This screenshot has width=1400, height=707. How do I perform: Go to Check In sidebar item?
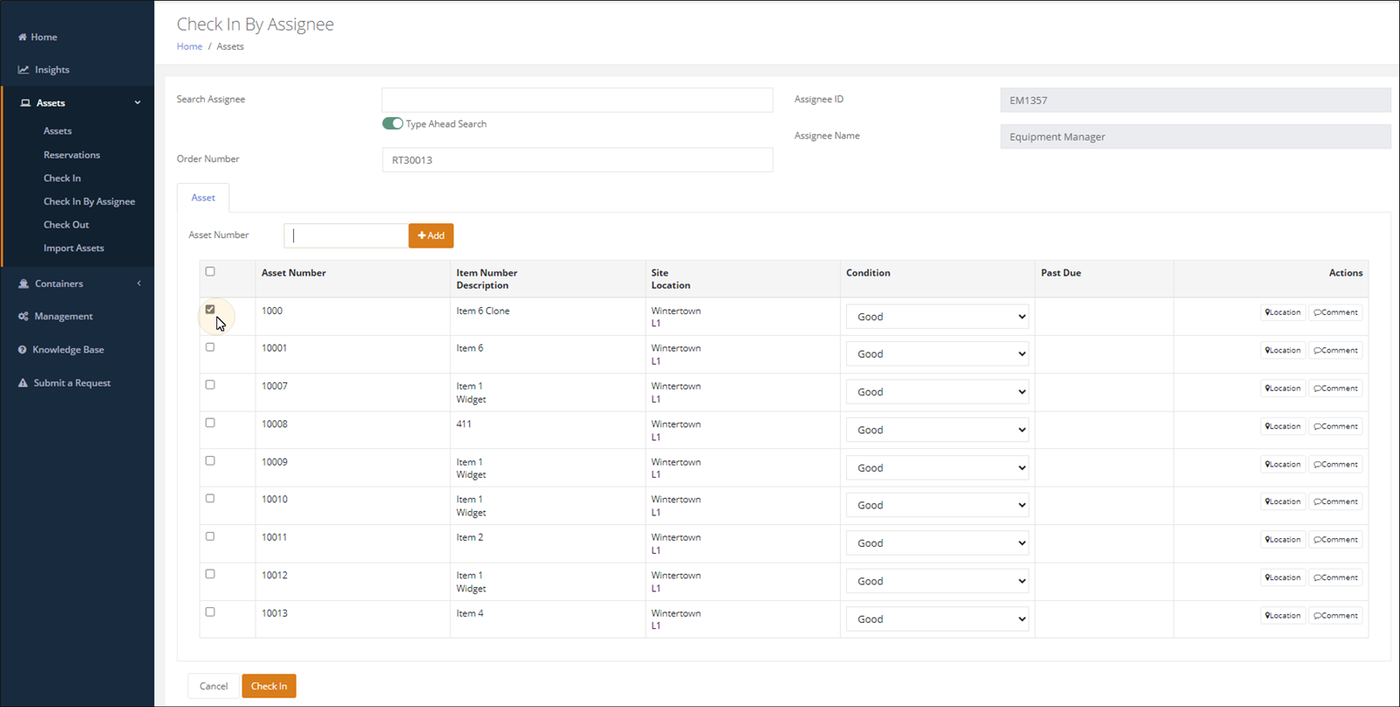(62, 178)
